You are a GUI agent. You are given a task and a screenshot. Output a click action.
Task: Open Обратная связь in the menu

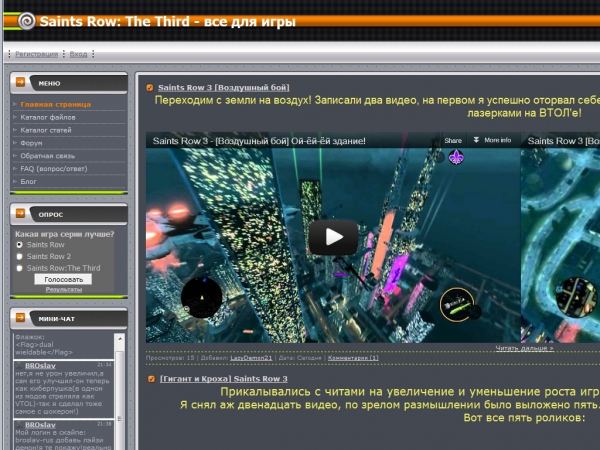click(48, 156)
